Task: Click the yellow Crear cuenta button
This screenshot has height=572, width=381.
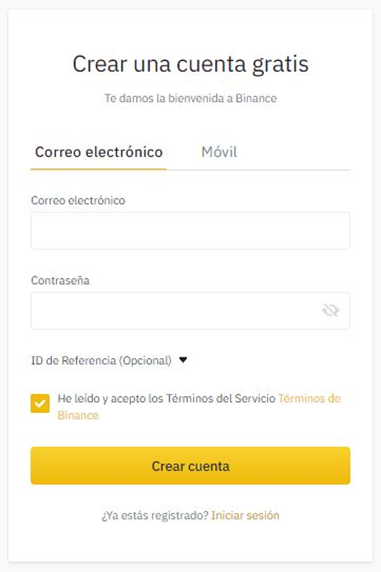Action: (190, 466)
